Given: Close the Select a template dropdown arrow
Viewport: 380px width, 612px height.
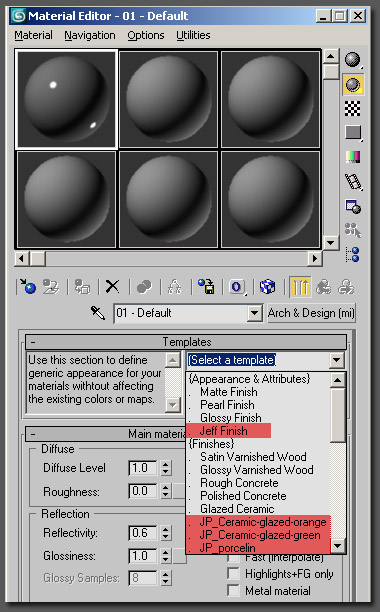Looking at the screenshot, I should point(336,360).
